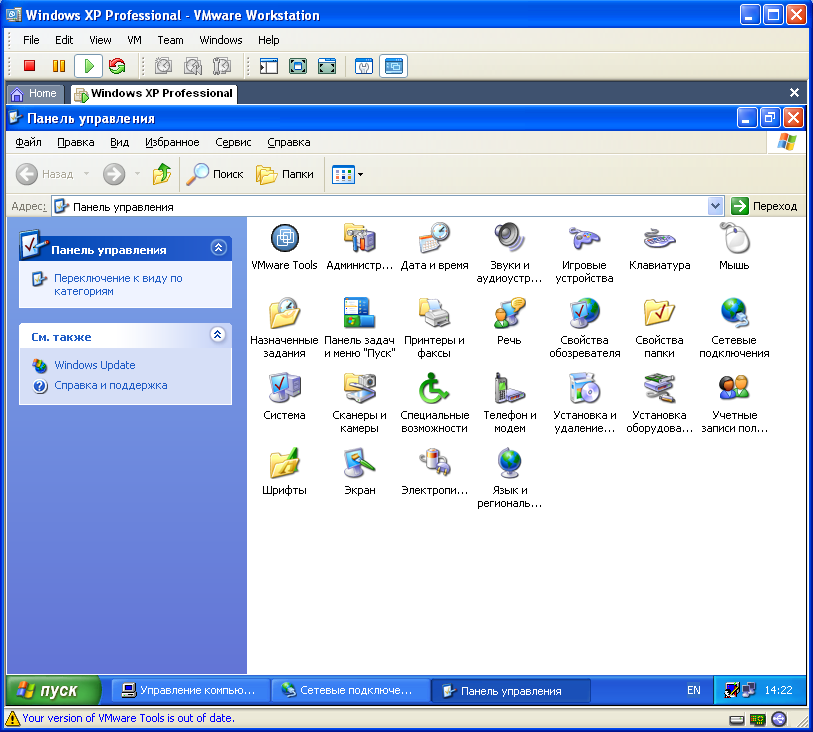The height and width of the screenshot is (732, 813).
Task: Open Клавиатура icon
Action: (x=659, y=247)
